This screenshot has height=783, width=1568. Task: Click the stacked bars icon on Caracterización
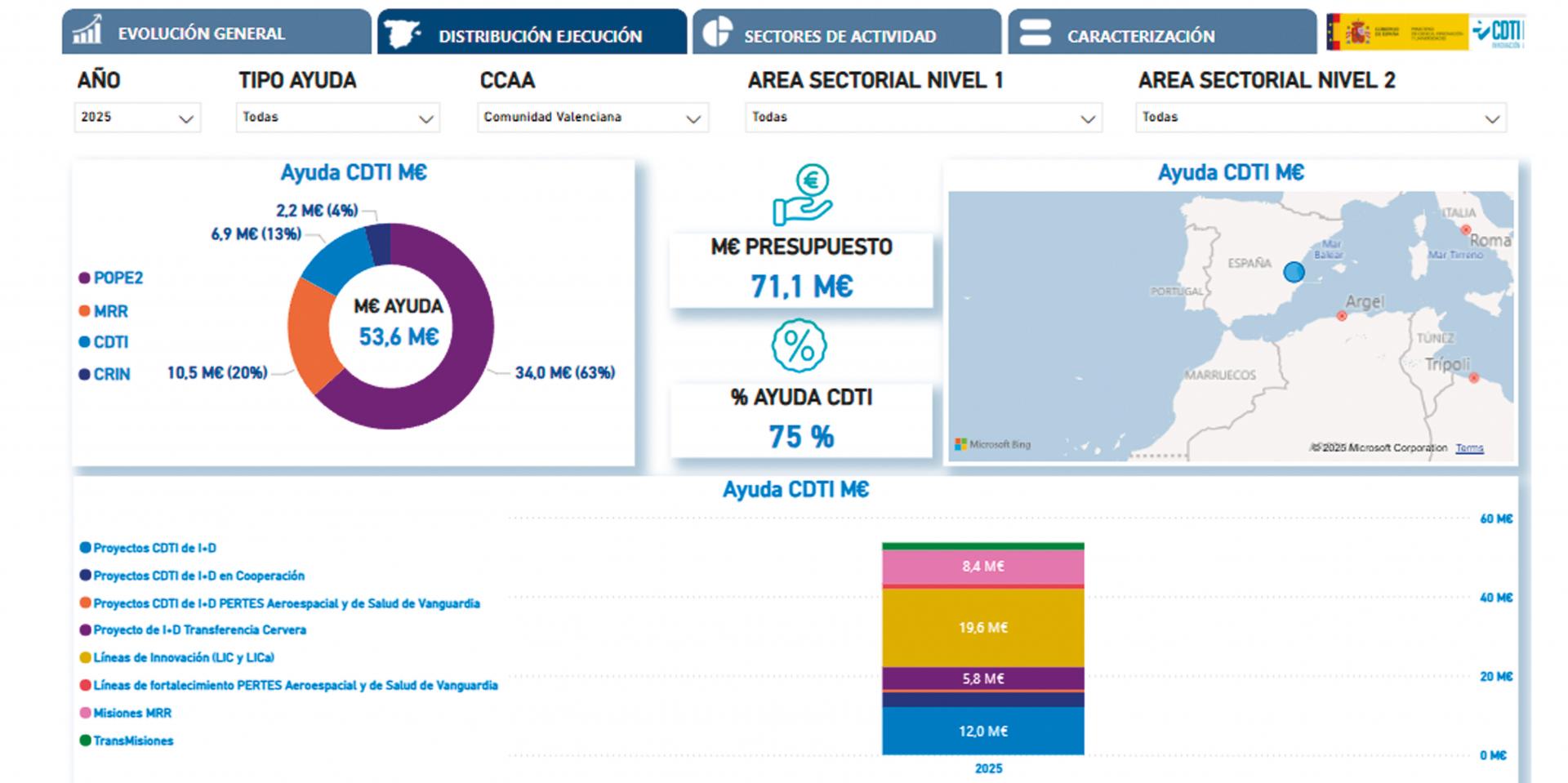1035,33
